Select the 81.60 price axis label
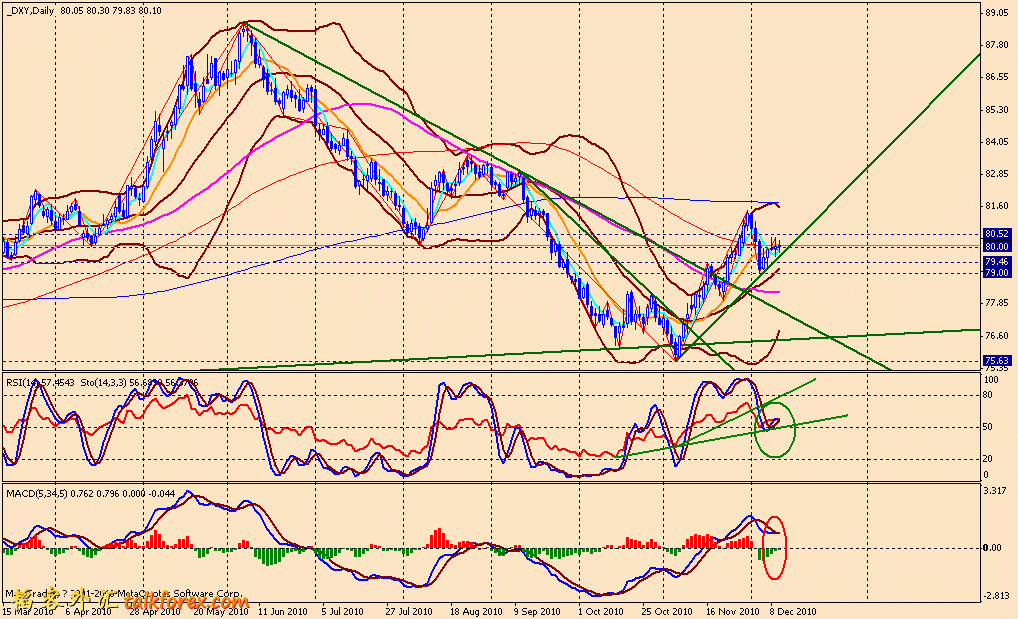Image resolution: width=1018 pixels, height=619 pixels. point(997,205)
